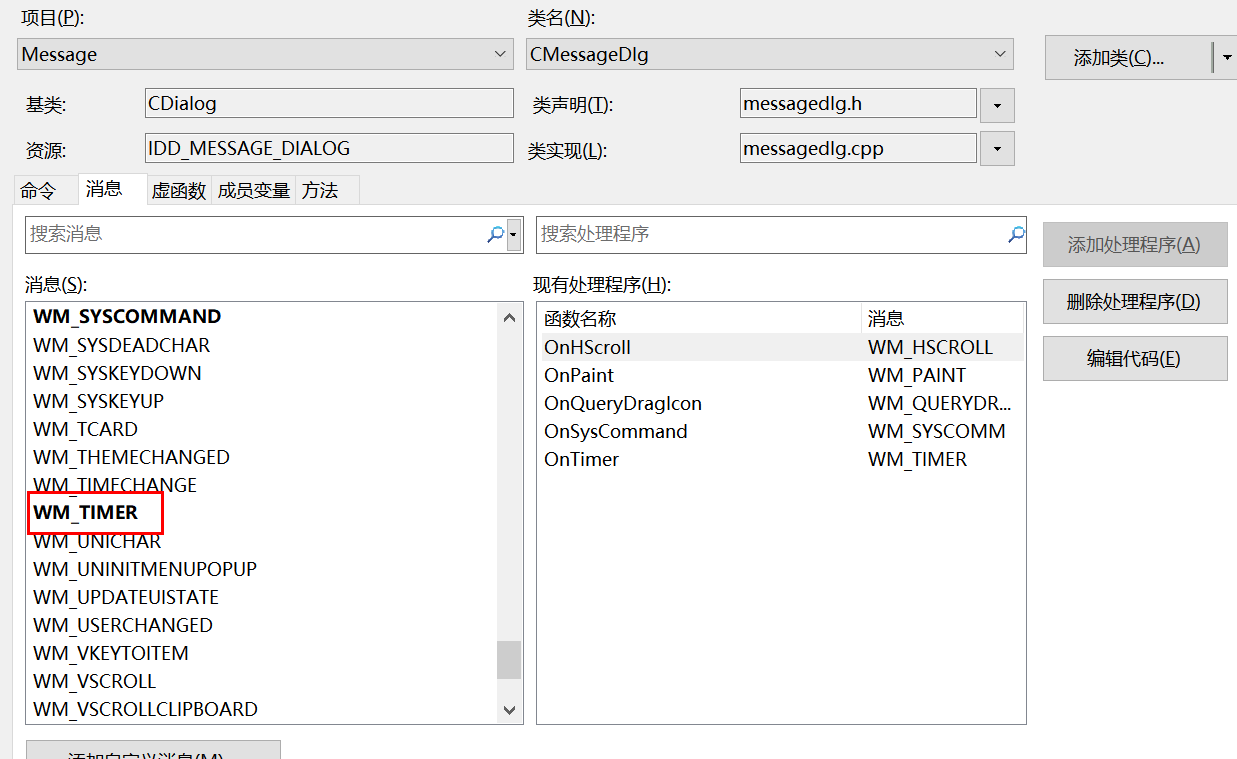
Task: Click the search icon in the handler search box
Action: [x=1015, y=234]
